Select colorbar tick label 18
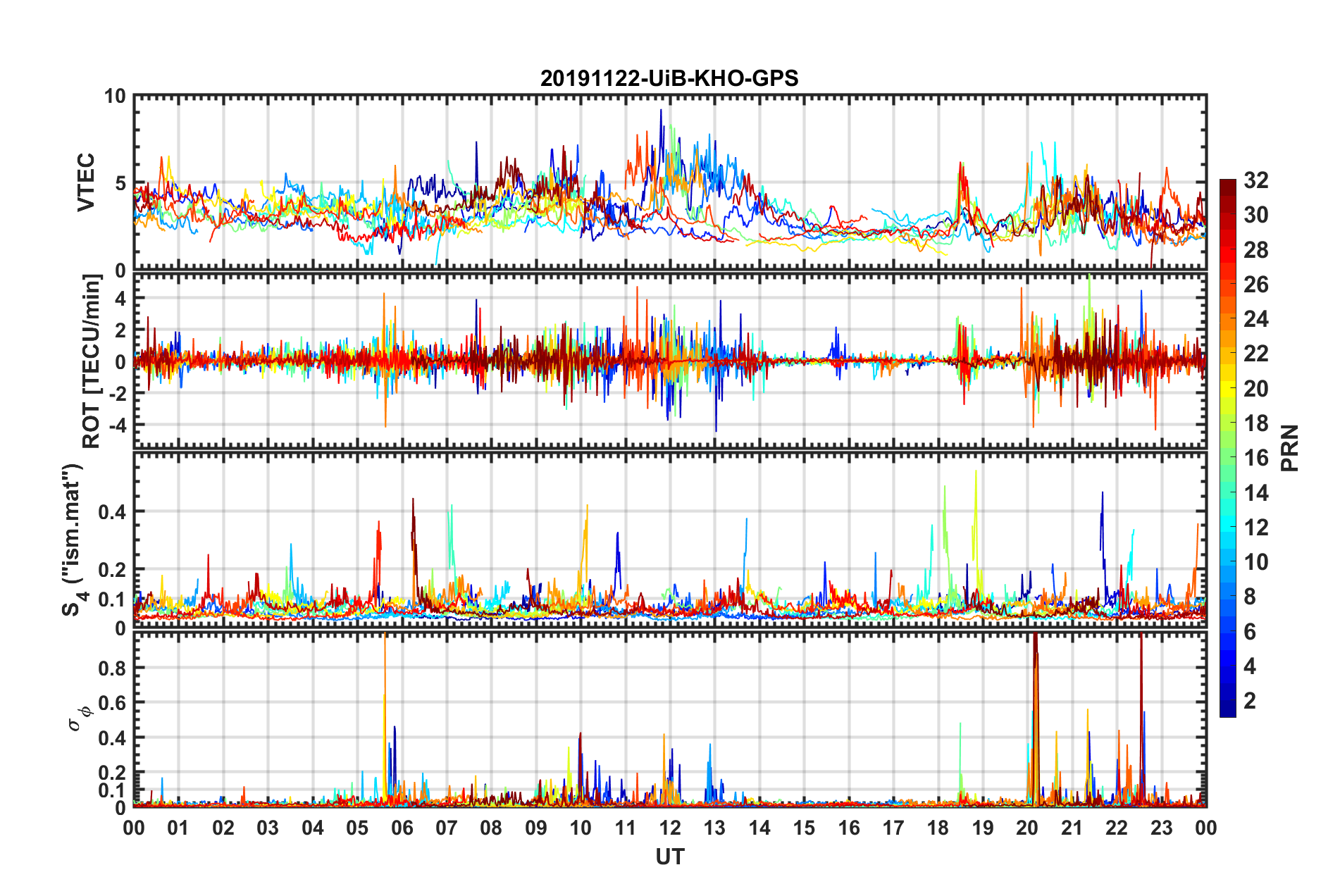Viewport: 1340px width, 896px height. 1255,423
